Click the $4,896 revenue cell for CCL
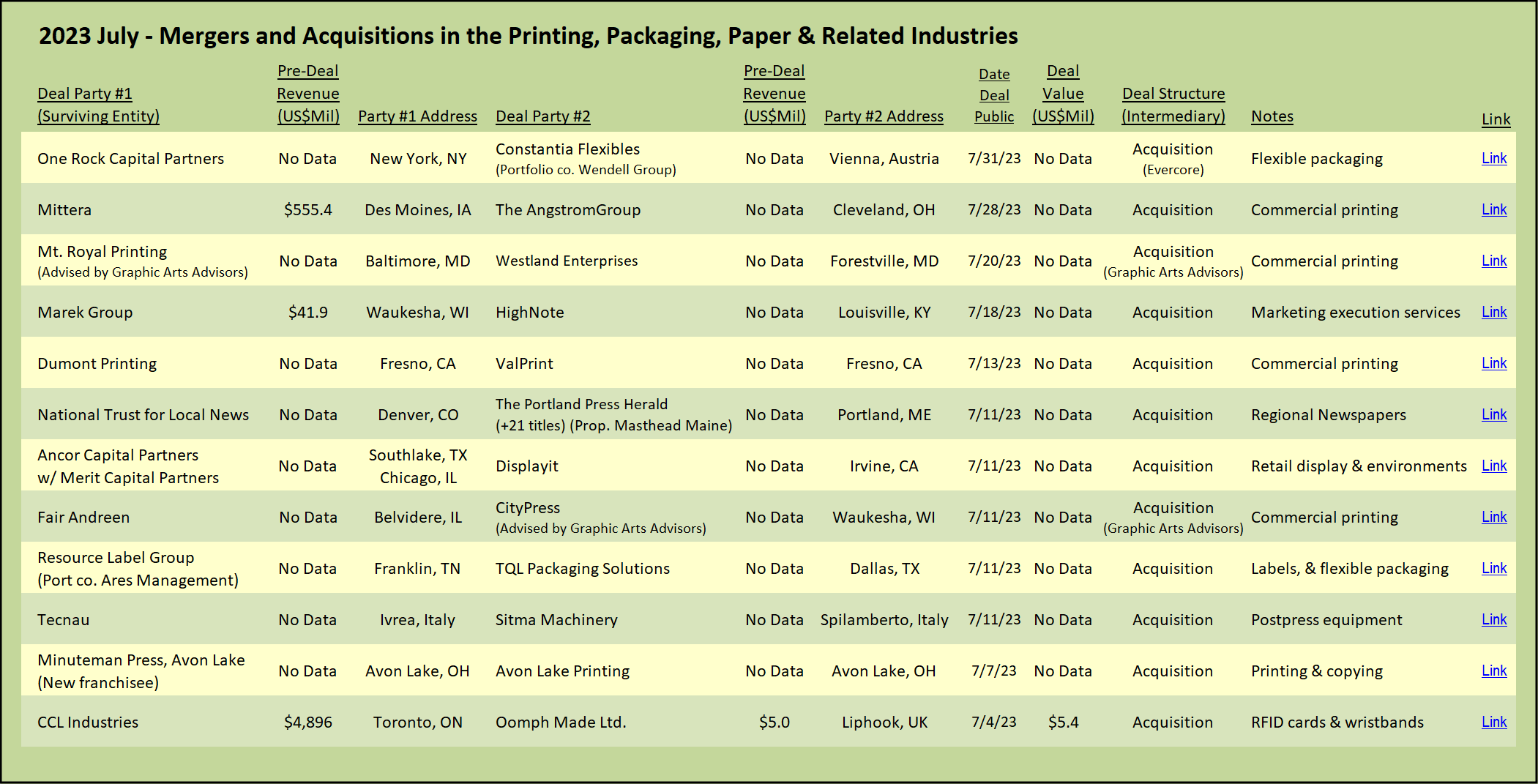The width and height of the screenshot is (1538, 784). pos(307,723)
